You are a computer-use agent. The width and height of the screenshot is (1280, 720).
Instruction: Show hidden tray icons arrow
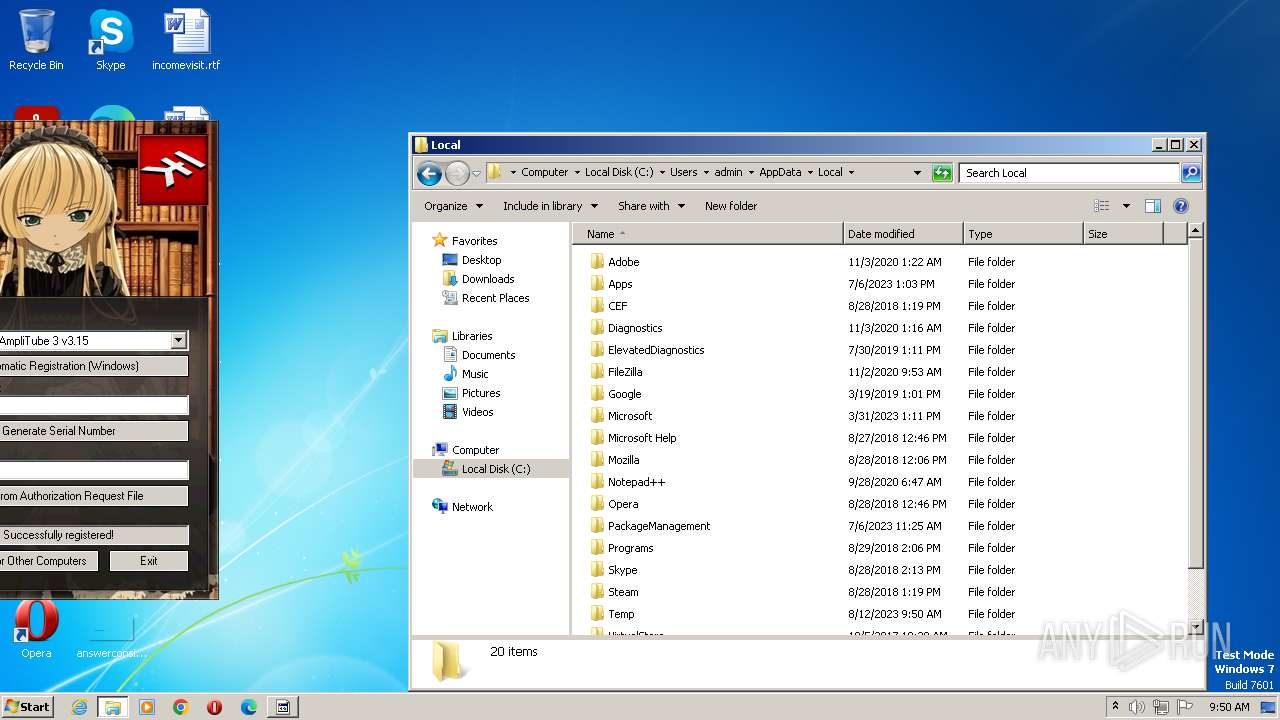[1115, 707]
